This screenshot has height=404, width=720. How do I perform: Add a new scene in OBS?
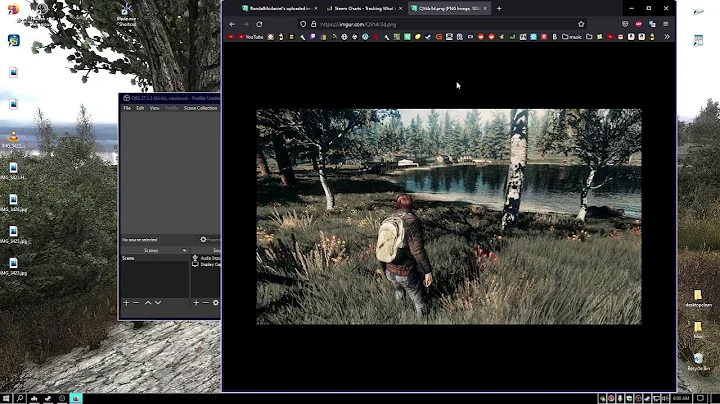coord(126,303)
